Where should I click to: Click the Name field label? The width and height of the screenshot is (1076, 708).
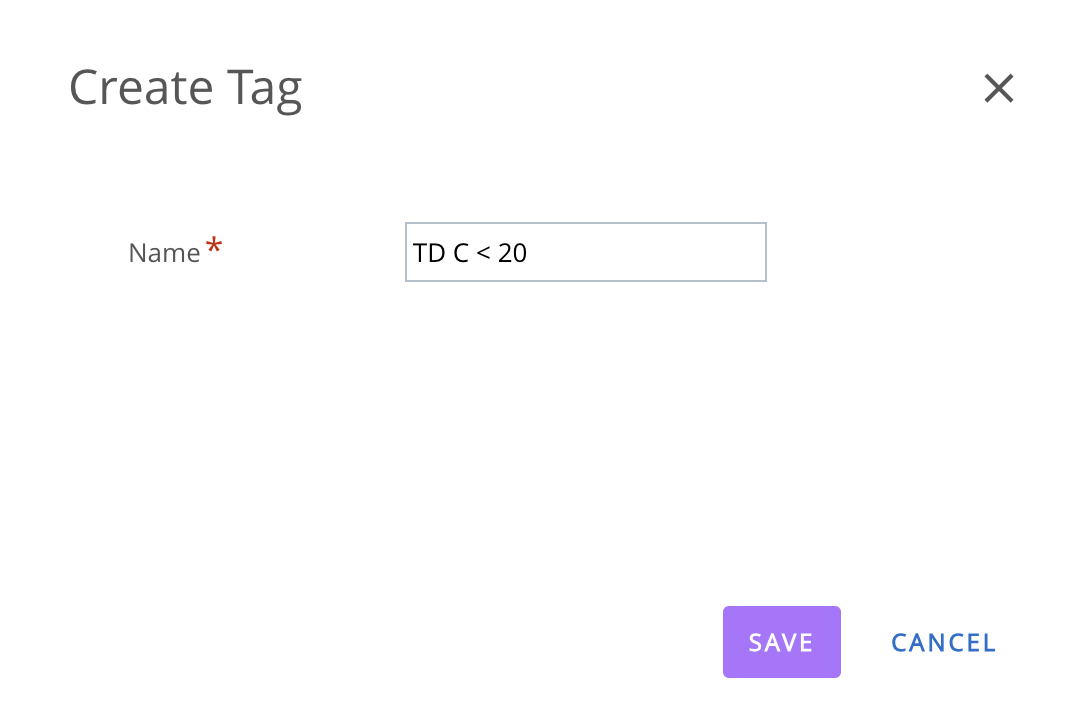(164, 253)
